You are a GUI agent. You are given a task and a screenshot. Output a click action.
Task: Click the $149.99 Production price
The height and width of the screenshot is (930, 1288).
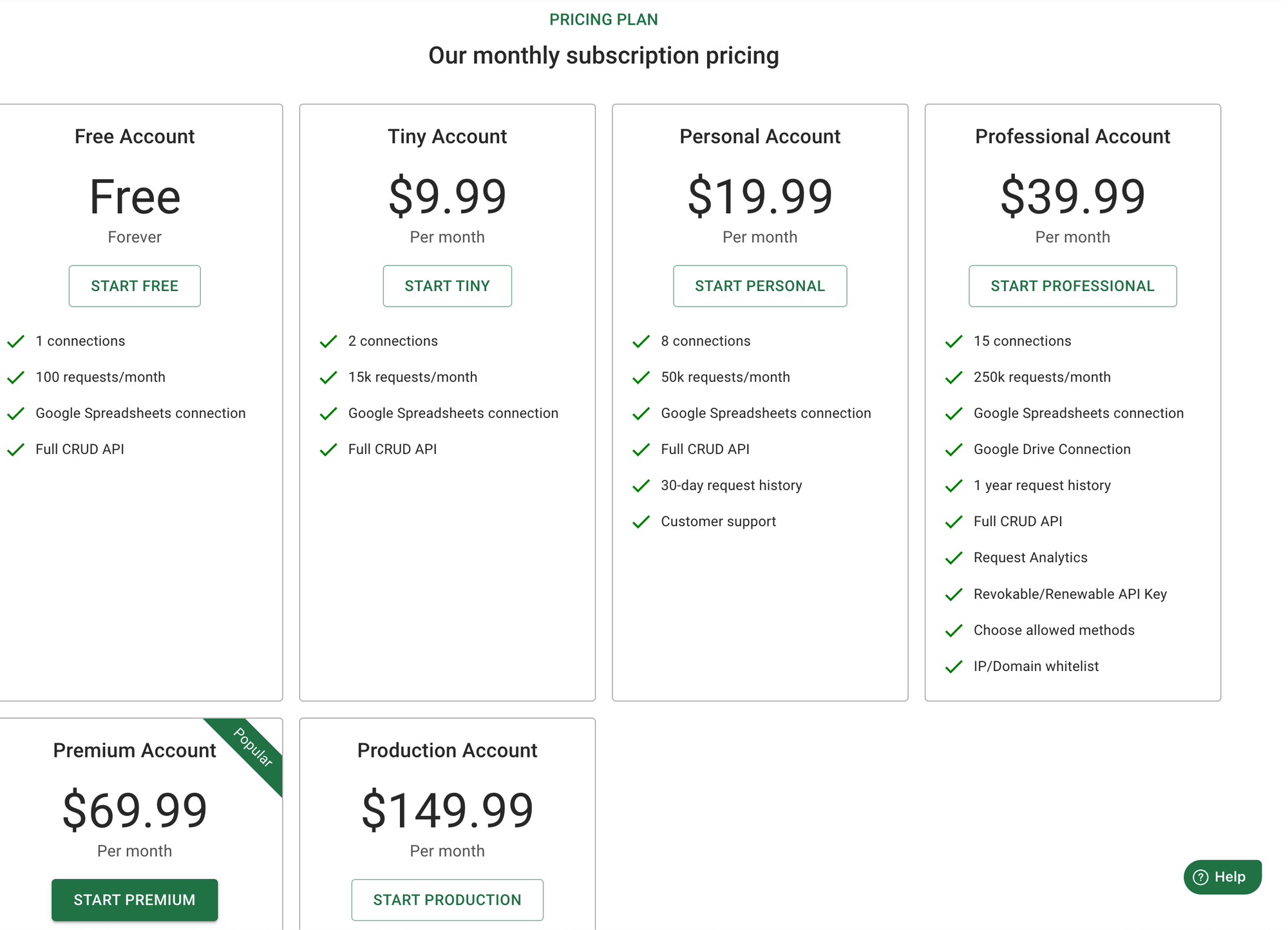pos(447,810)
